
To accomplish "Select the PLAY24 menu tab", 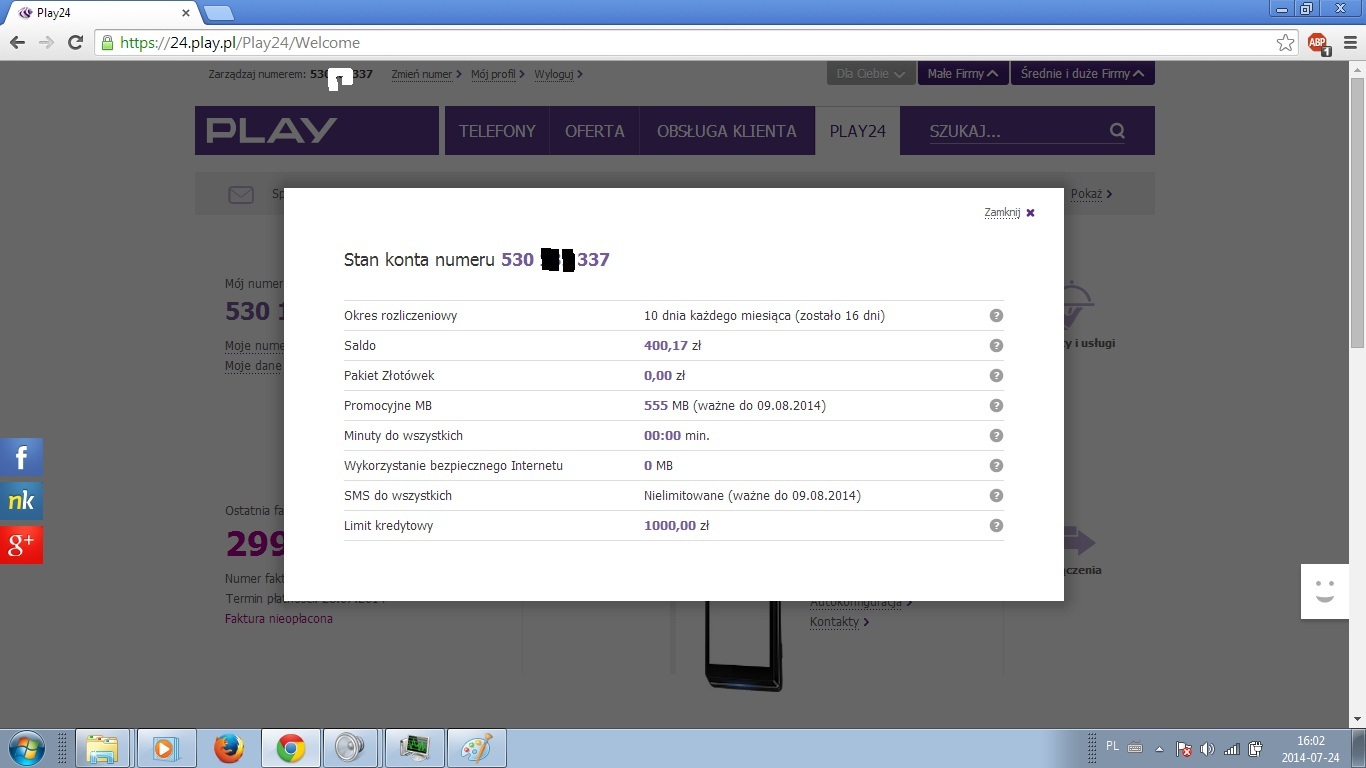I will coord(858,131).
